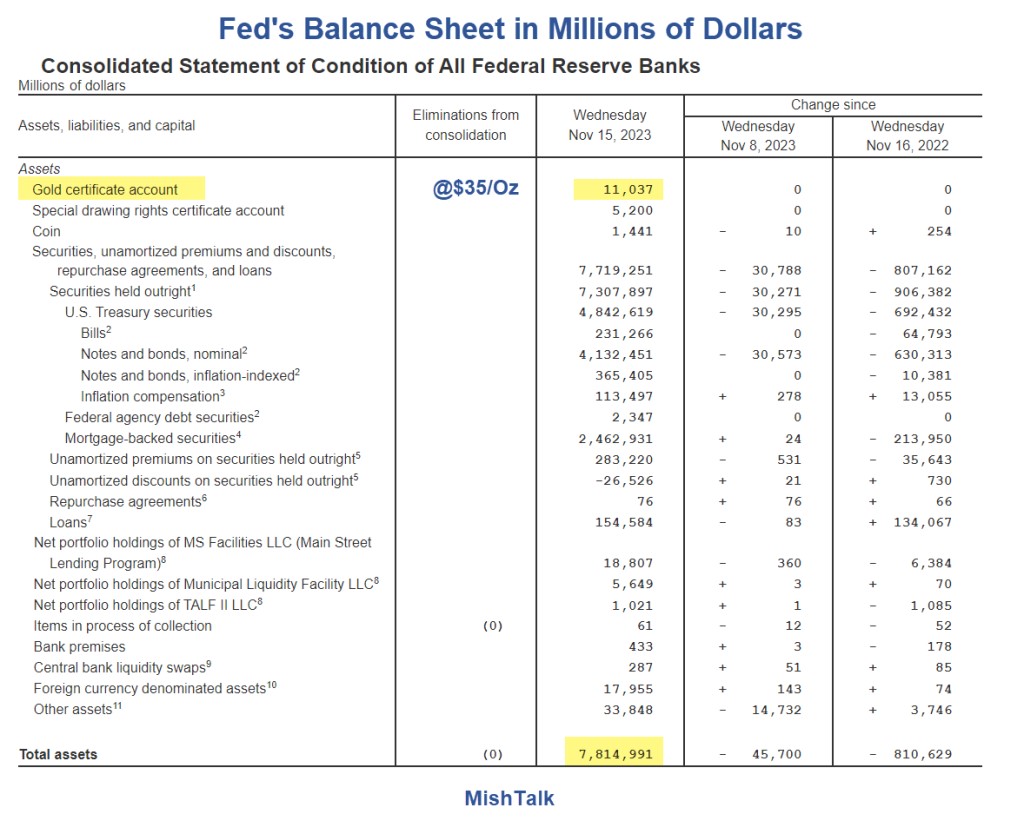Click the MishTalk watermark at the bottom
The width and height of the screenshot is (1024, 834).
509,798
